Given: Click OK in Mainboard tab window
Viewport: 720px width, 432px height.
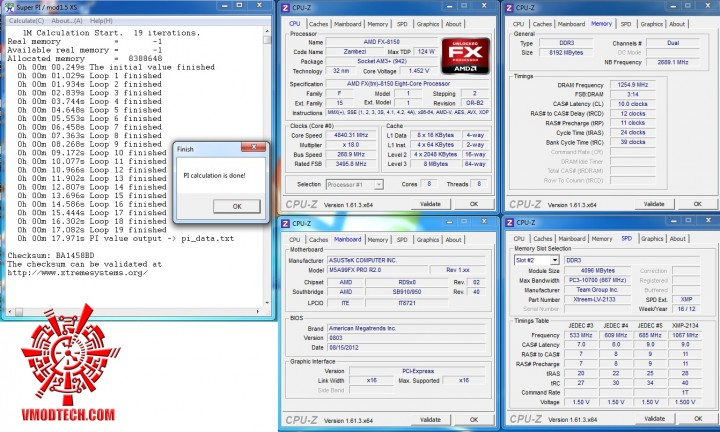Looking at the screenshot, I should click(474, 420).
